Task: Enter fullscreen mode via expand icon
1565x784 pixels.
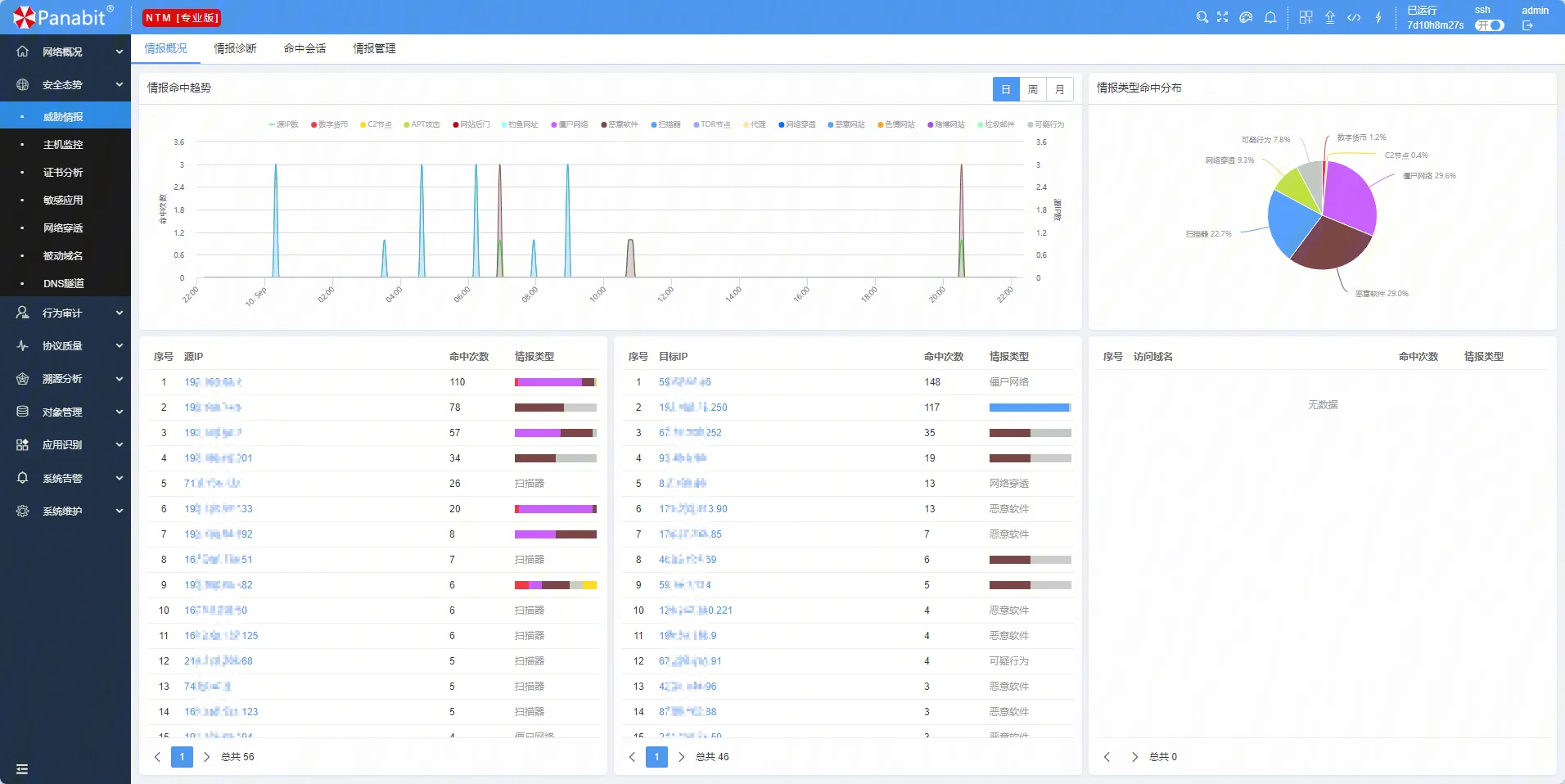Action: (x=1223, y=17)
